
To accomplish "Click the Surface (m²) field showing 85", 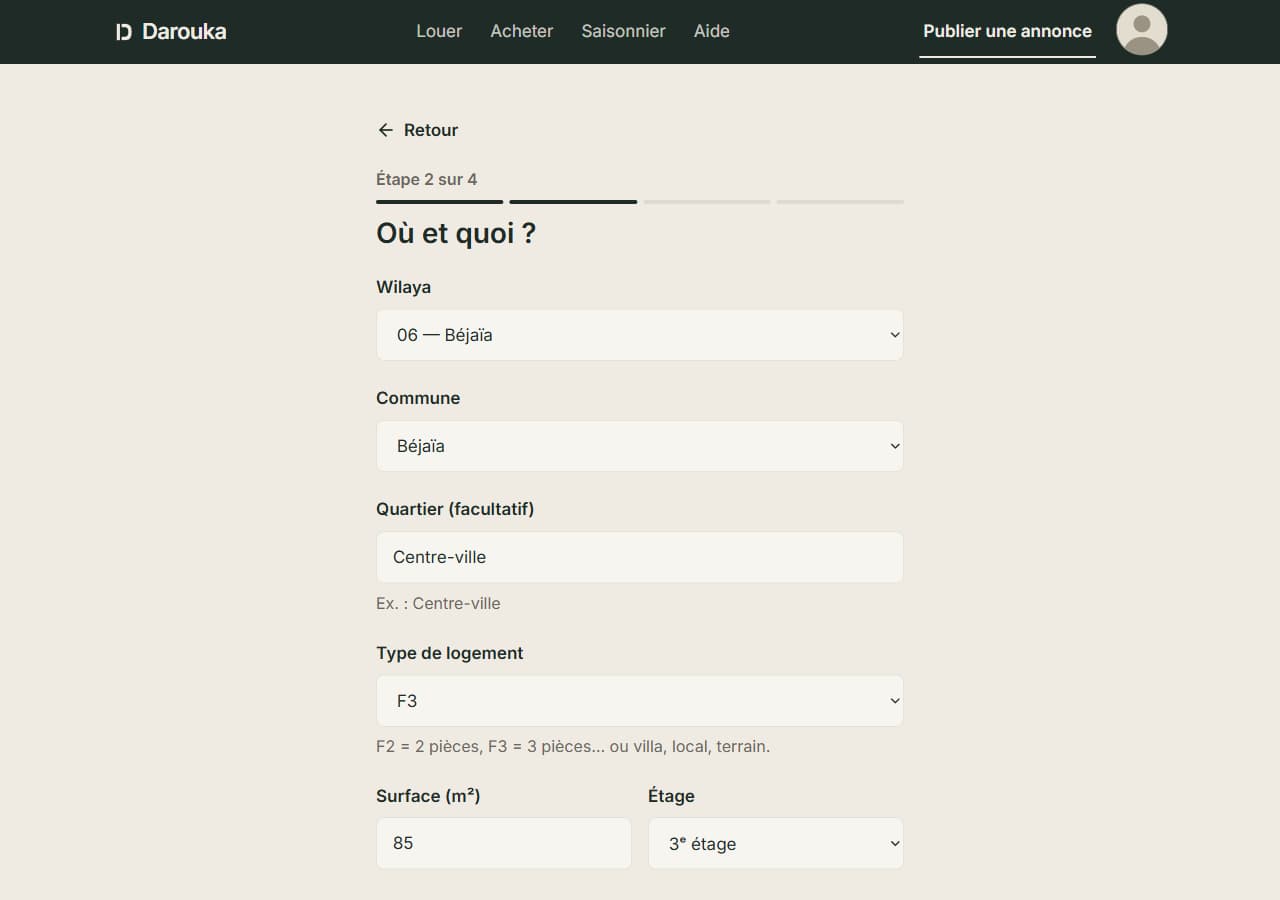I will 504,843.
